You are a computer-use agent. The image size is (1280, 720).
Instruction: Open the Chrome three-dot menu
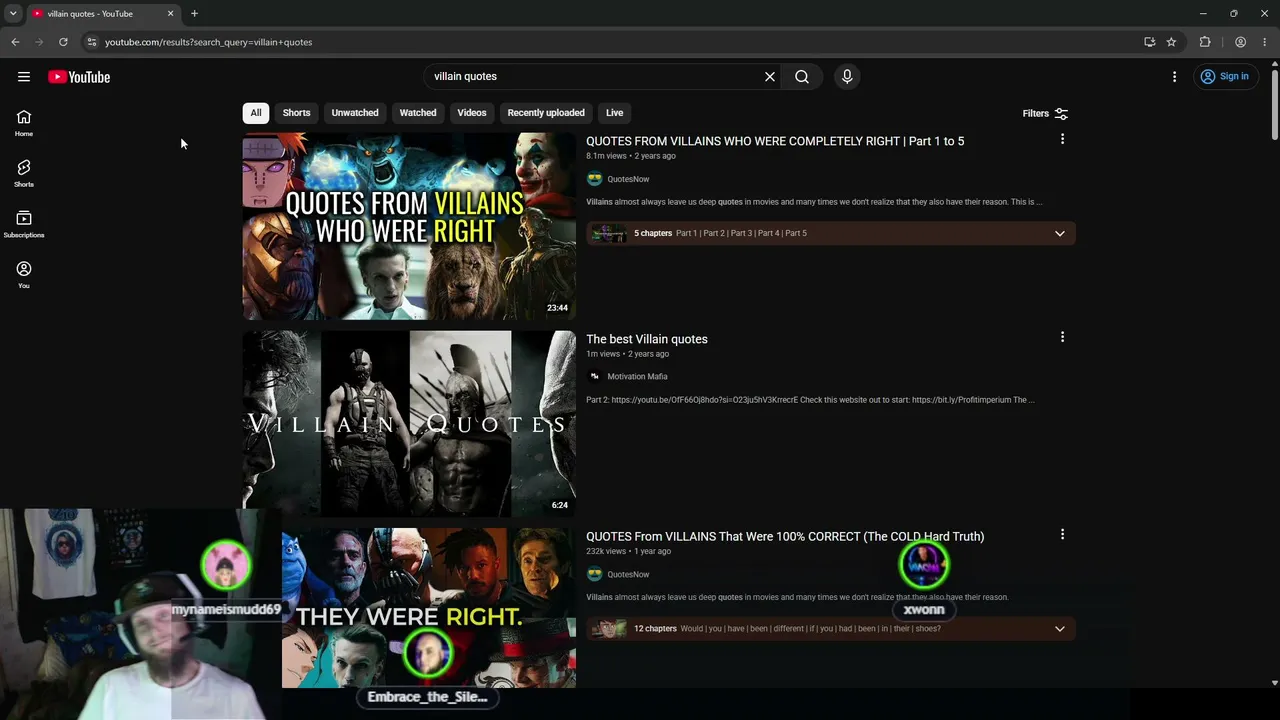[1265, 42]
